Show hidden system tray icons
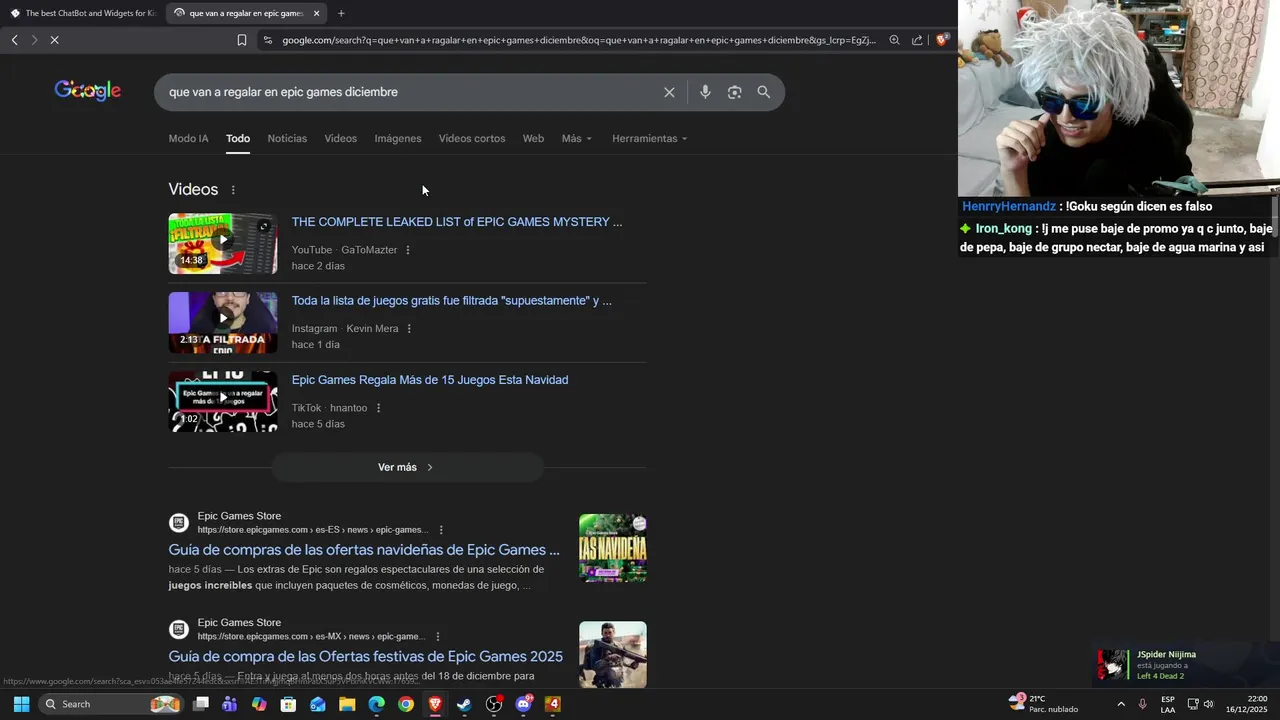Screen dimensions: 1280x720 tap(1120, 704)
